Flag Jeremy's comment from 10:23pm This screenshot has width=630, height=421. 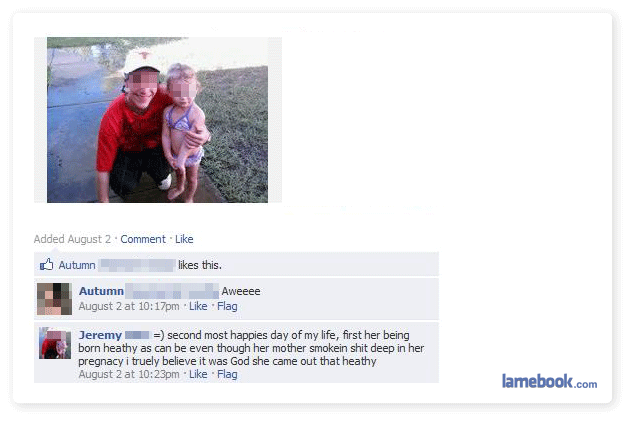click(227, 374)
